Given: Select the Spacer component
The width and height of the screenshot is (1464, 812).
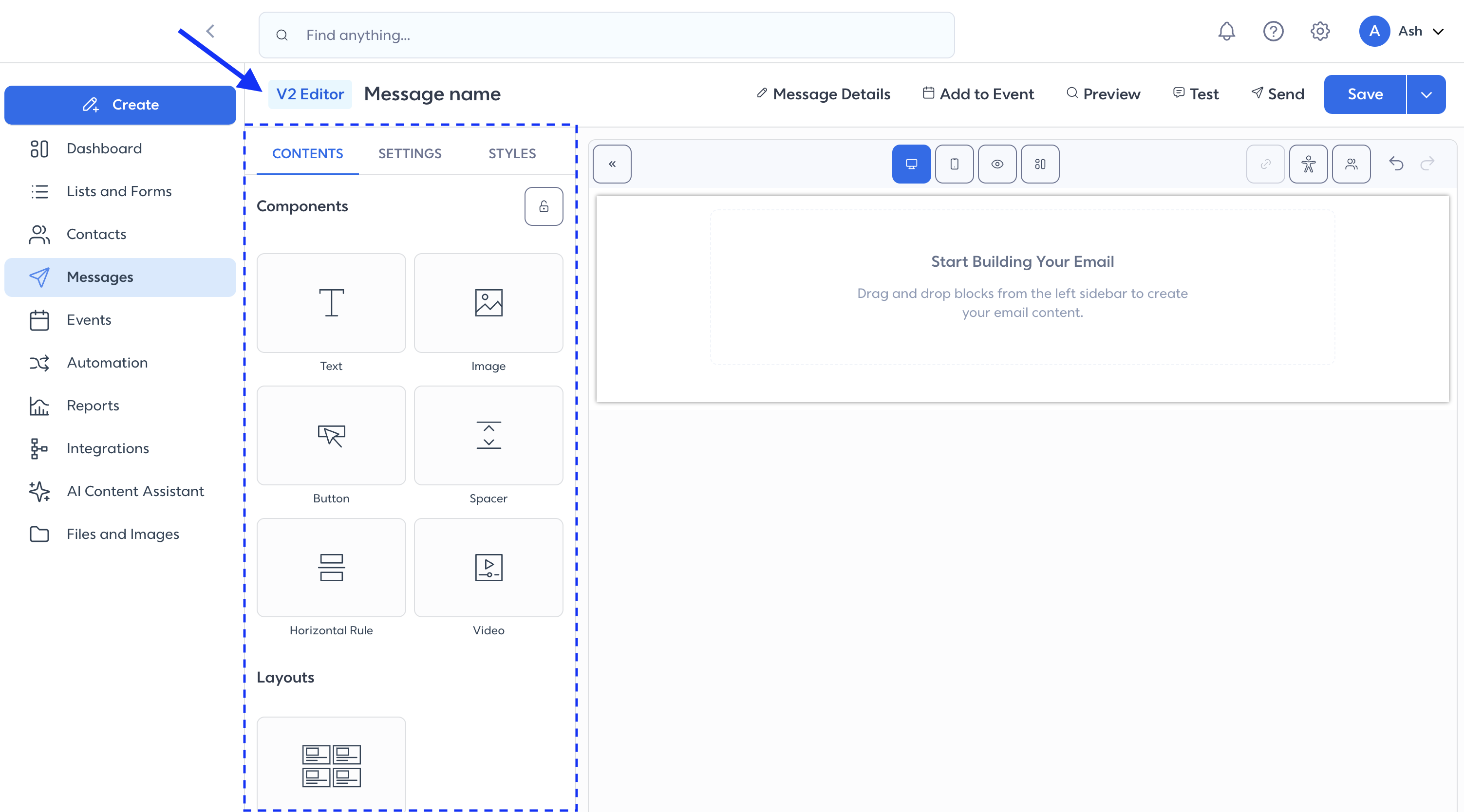Looking at the screenshot, I should click(x=488, y=435).
